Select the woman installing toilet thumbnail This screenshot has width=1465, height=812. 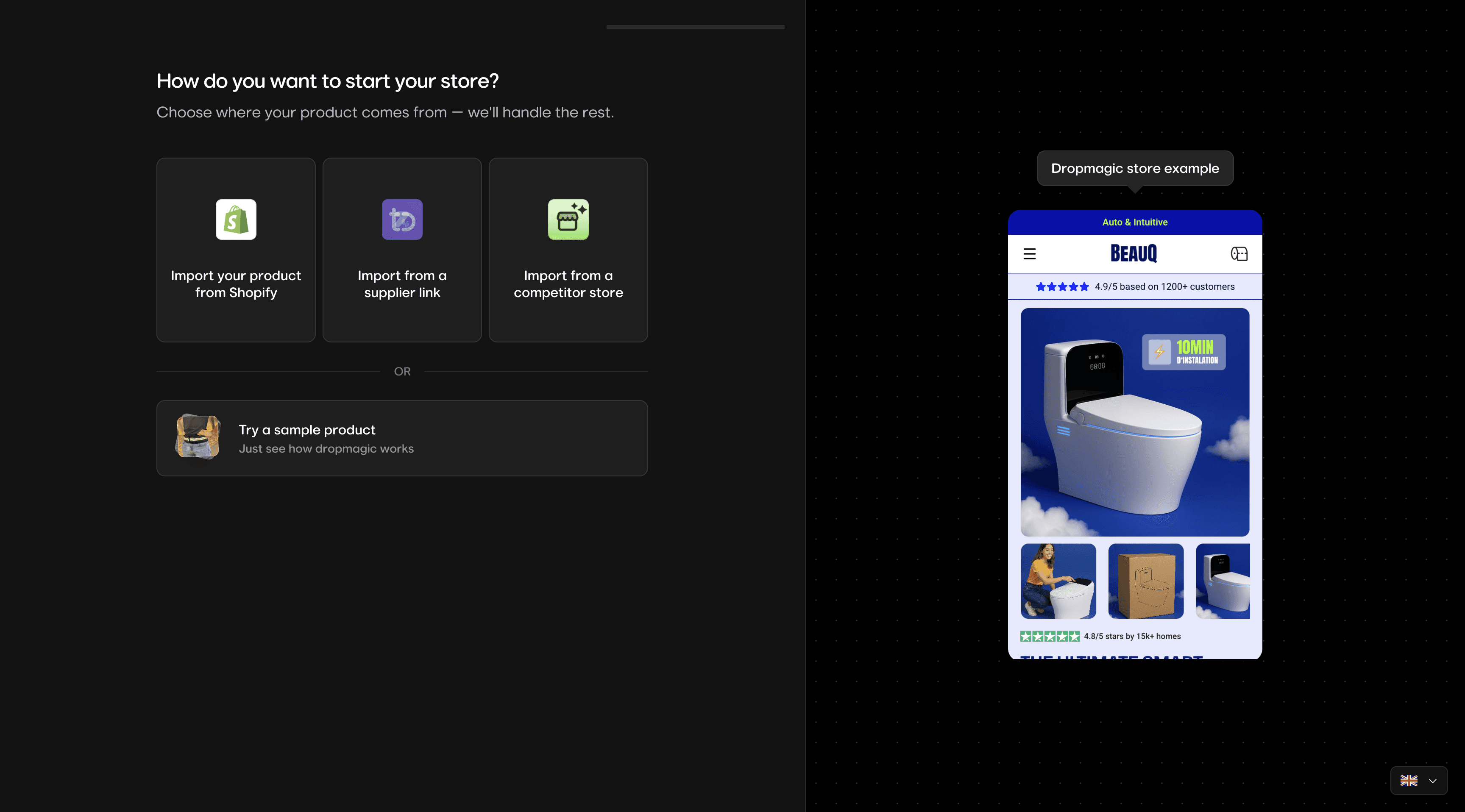pos(1058,580)
